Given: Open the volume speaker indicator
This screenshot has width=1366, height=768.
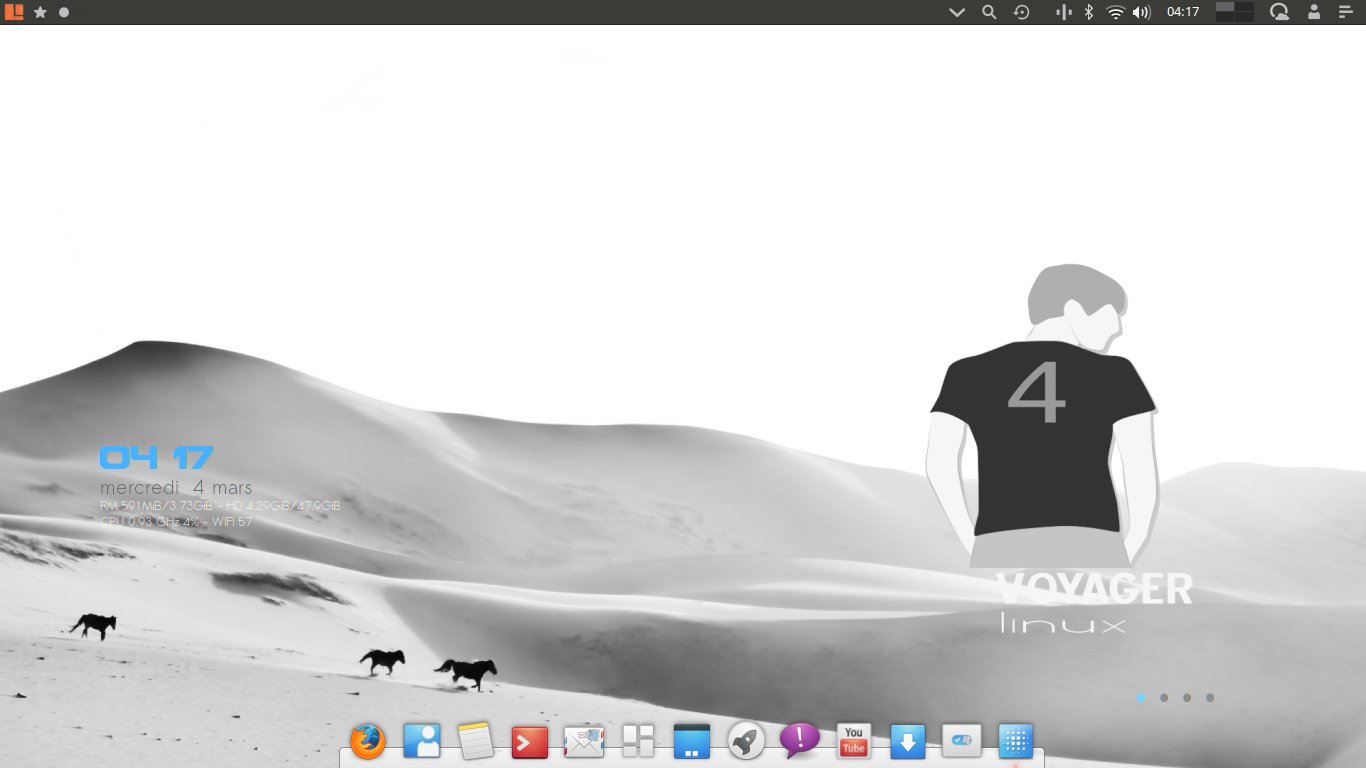Looking at the screenshot, I should [x=1142, y=12].
